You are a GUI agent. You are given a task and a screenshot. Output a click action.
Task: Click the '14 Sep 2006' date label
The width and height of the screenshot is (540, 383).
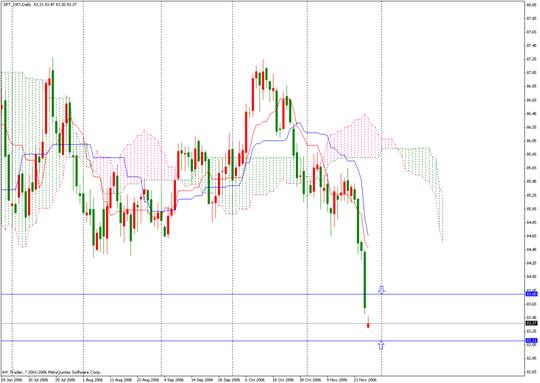pos(201,380)
